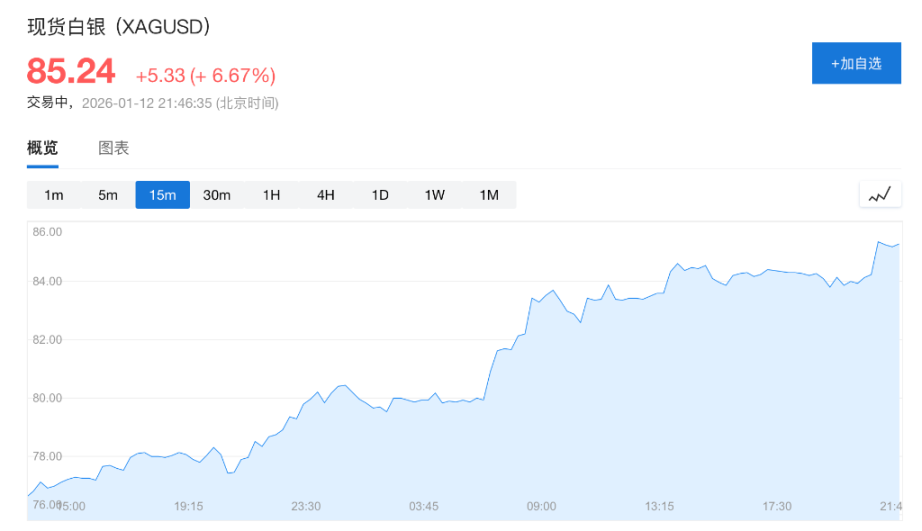Viewport: 922px width, 531px height.
Task: Open the chart type line icon
Action: [x=879, y=195]
